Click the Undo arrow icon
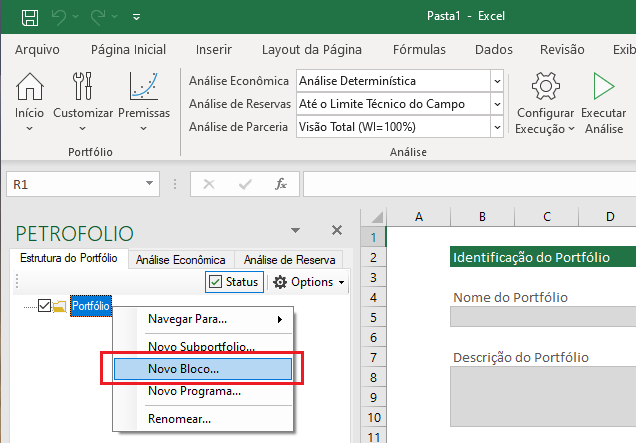Image resolution: width=636 pixels, height=443 pixels. point(63,17)
